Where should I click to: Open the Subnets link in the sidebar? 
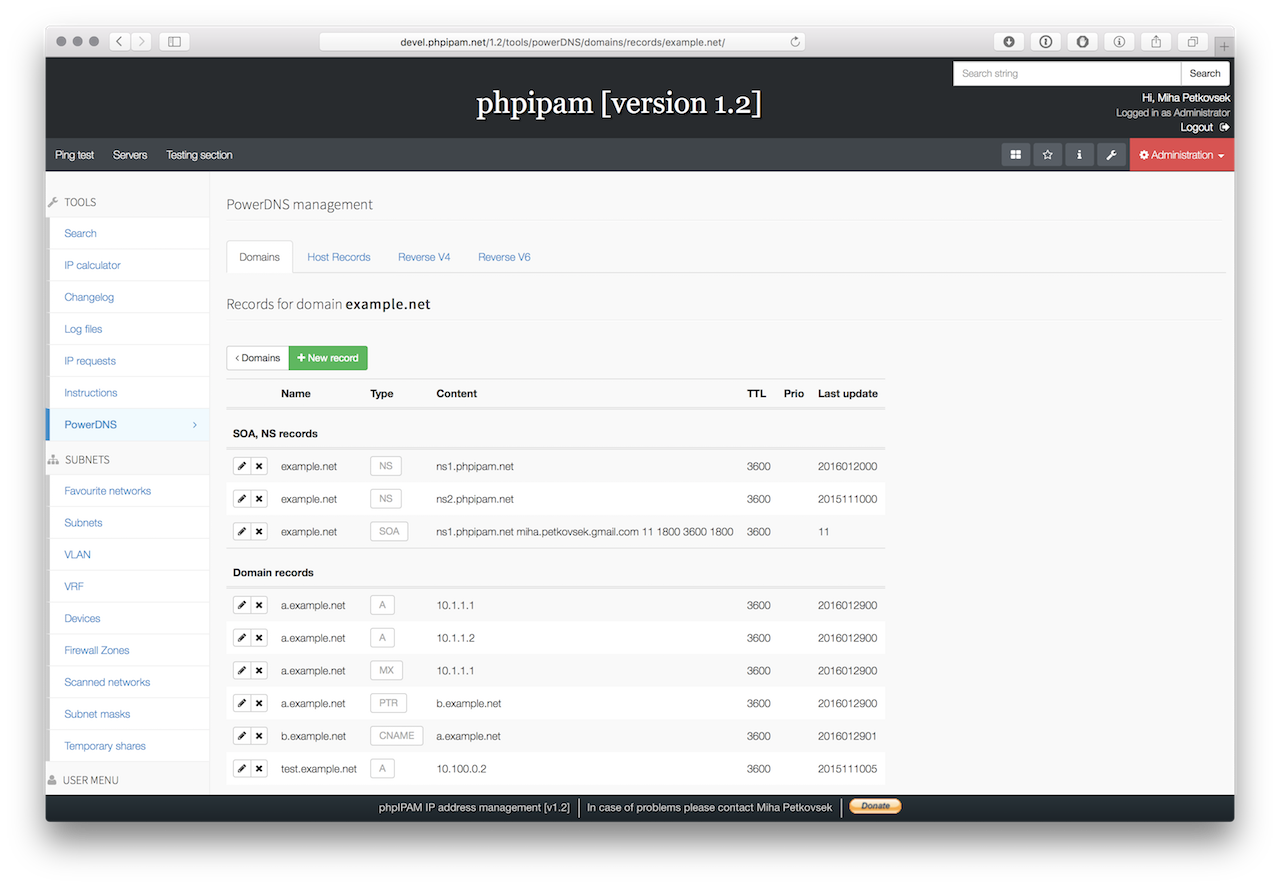(x=83, y=522)
